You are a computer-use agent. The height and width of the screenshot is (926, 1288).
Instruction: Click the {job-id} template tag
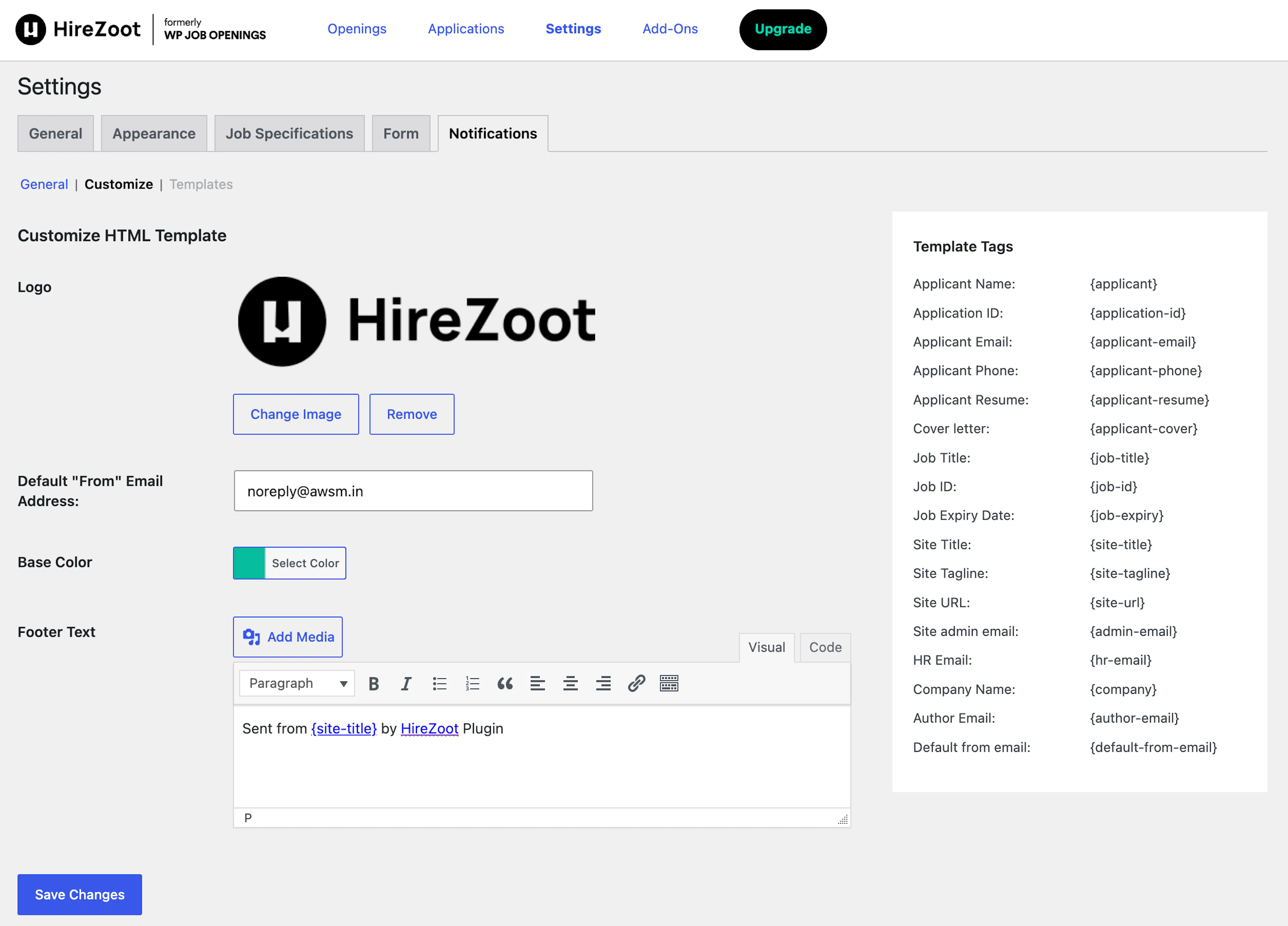pos(1113,487)
